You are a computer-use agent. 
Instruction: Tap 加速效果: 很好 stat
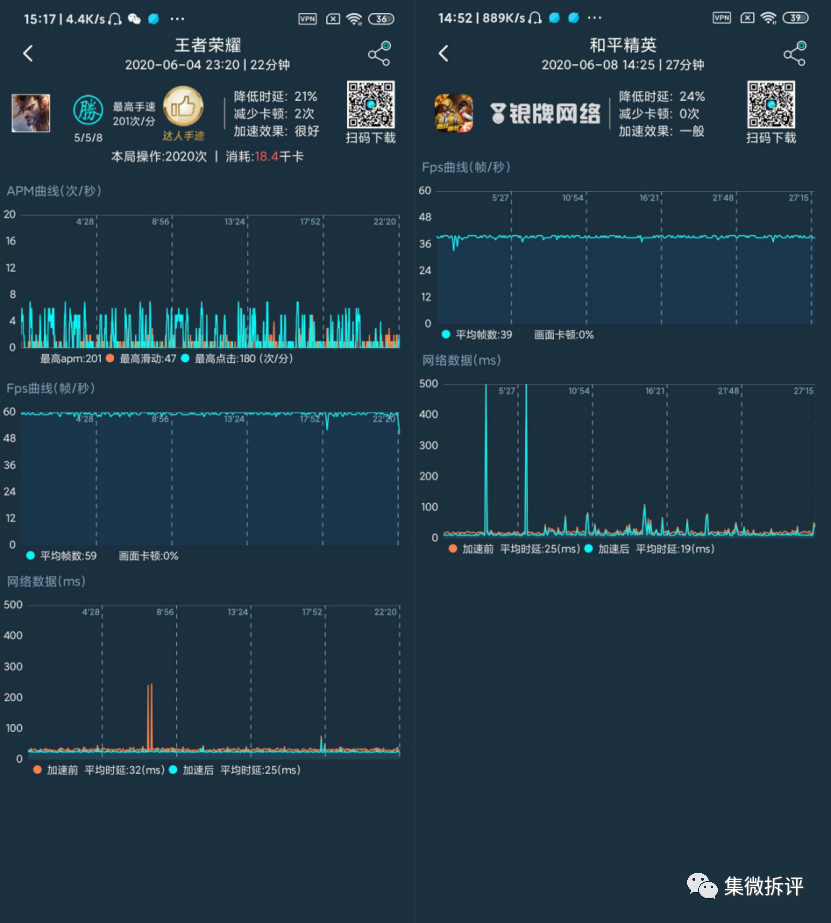click(x=276, y=131)
